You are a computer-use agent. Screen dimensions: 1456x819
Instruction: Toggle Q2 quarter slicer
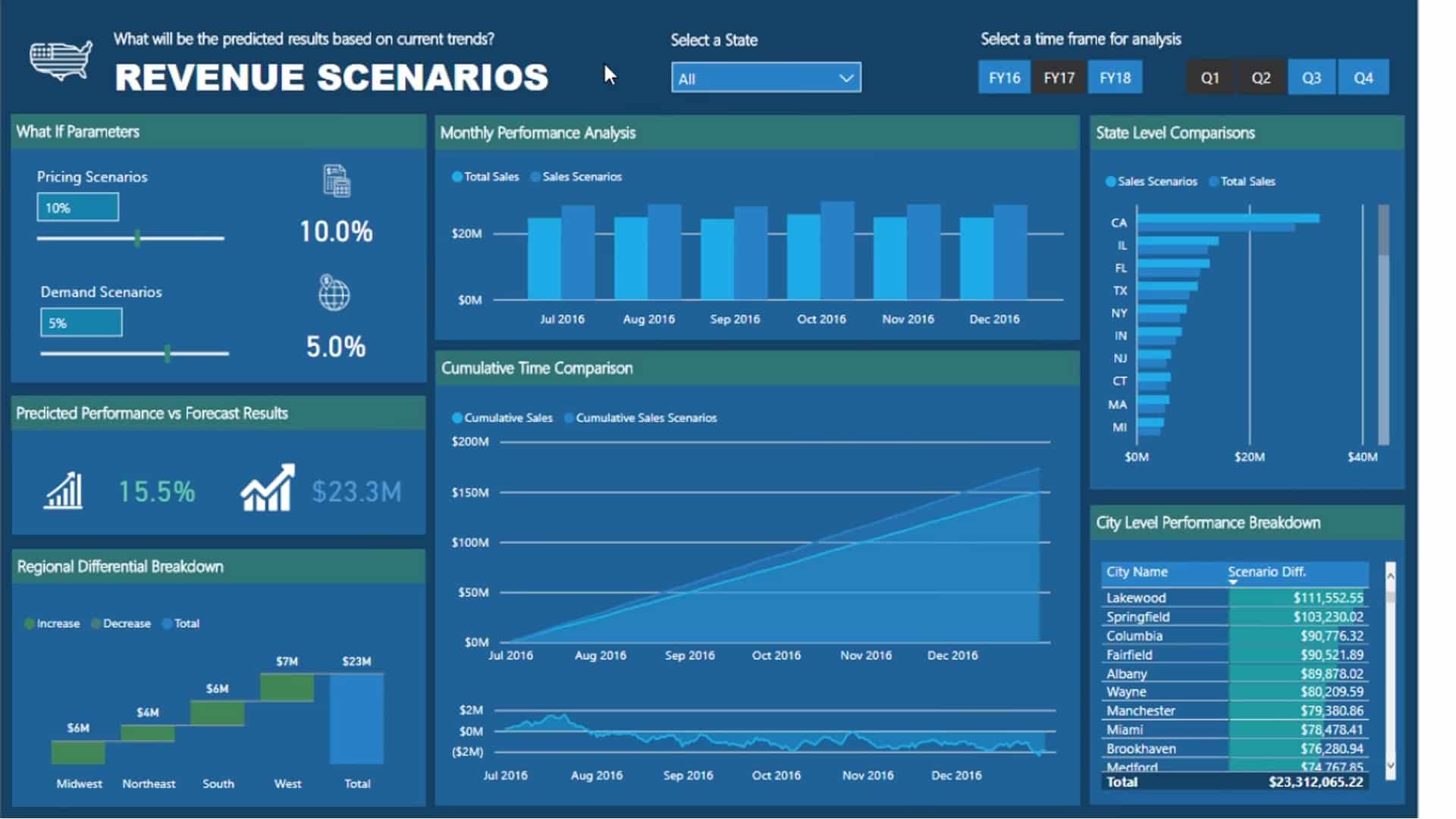tap(1261, 77)
